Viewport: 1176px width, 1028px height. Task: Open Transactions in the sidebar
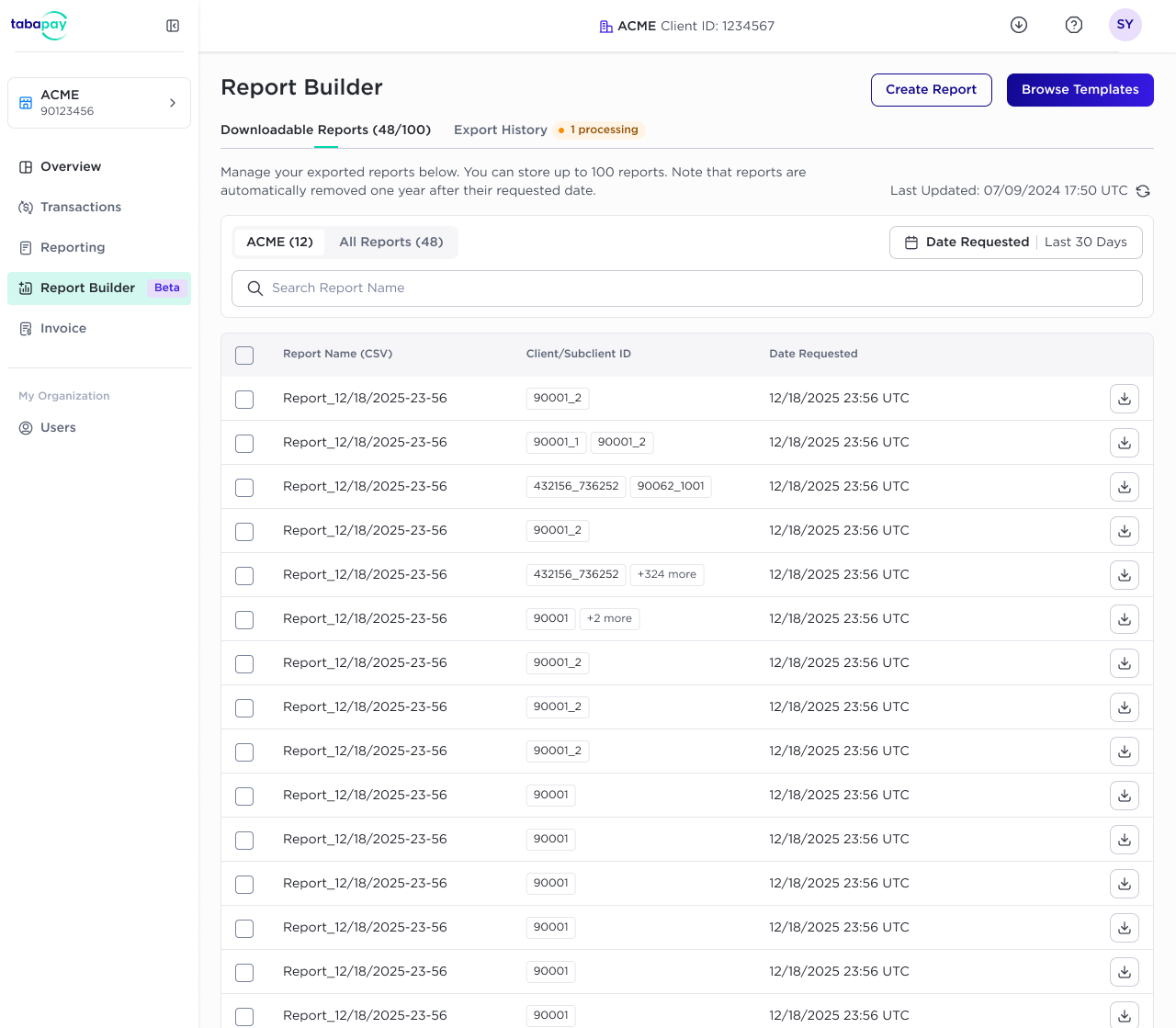(99, 208)
